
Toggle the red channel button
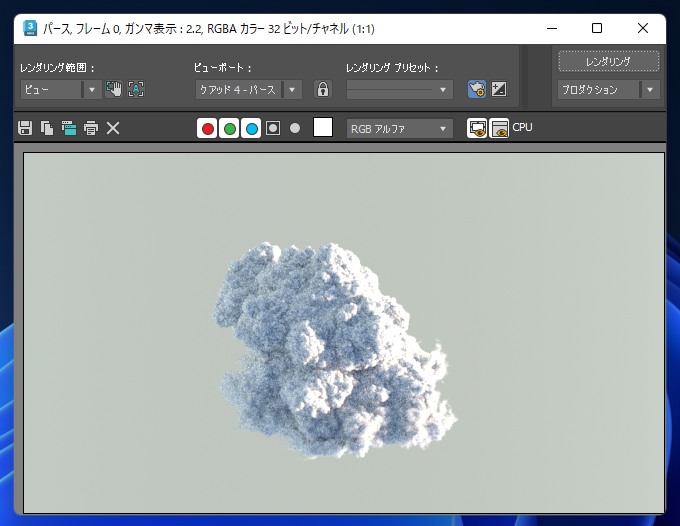point(207,128)
